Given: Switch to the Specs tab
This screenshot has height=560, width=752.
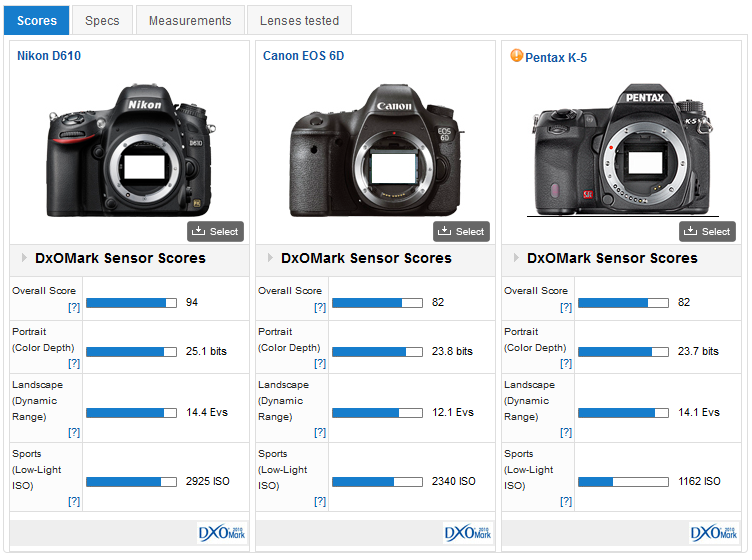Looking at the screenshot, I should pos(102,20).
